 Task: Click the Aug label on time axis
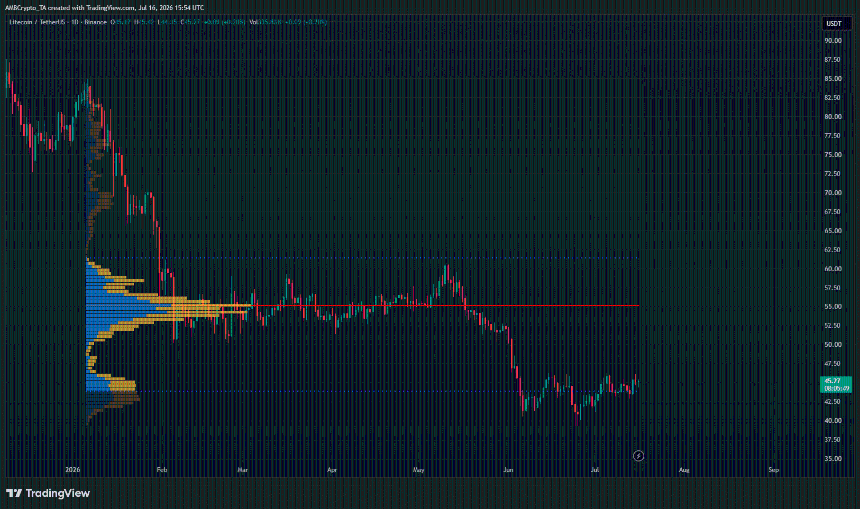(x=684, y=470)
